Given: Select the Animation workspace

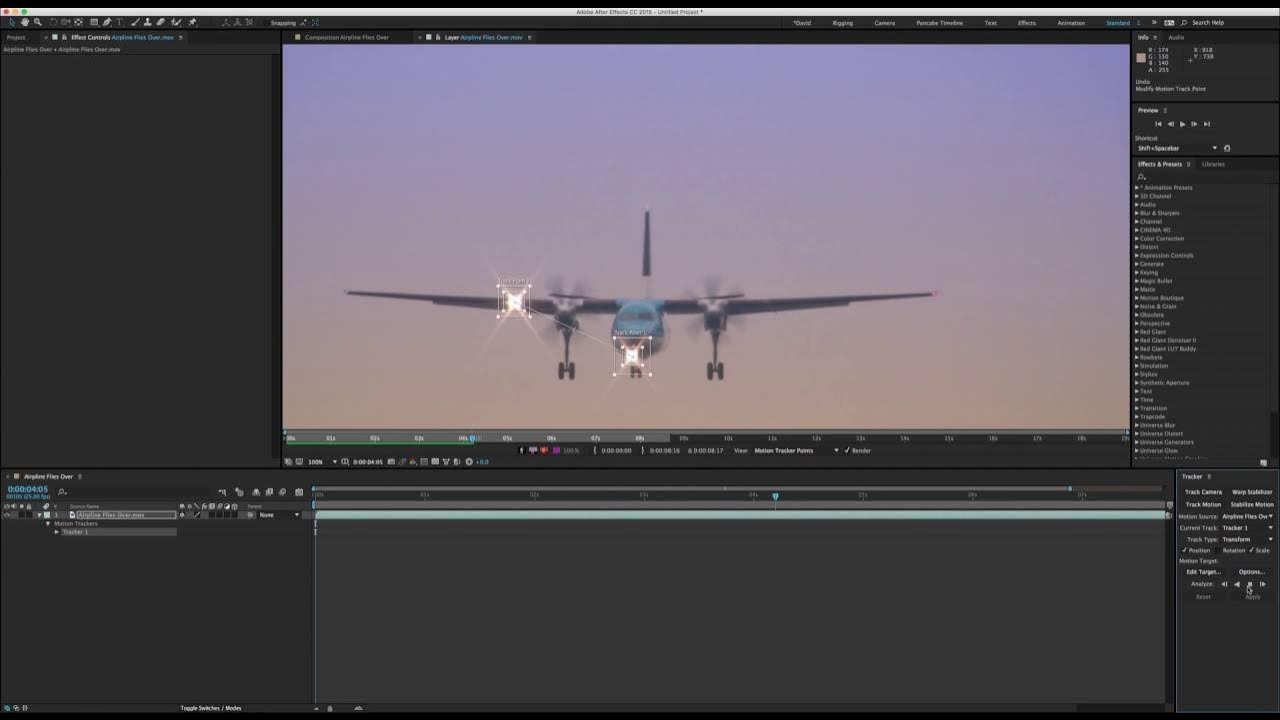Looking at the screenshot, I should point(1071,23).
